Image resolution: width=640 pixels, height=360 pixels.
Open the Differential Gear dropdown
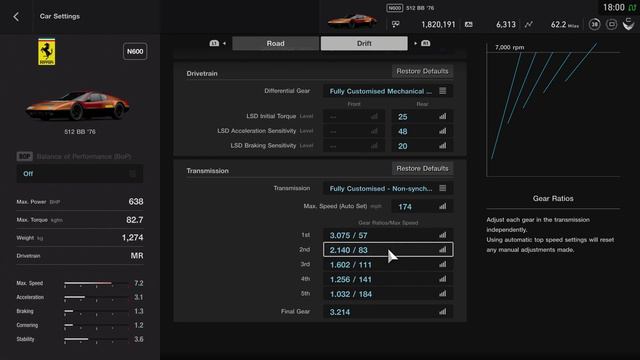[x=388, y=91]
